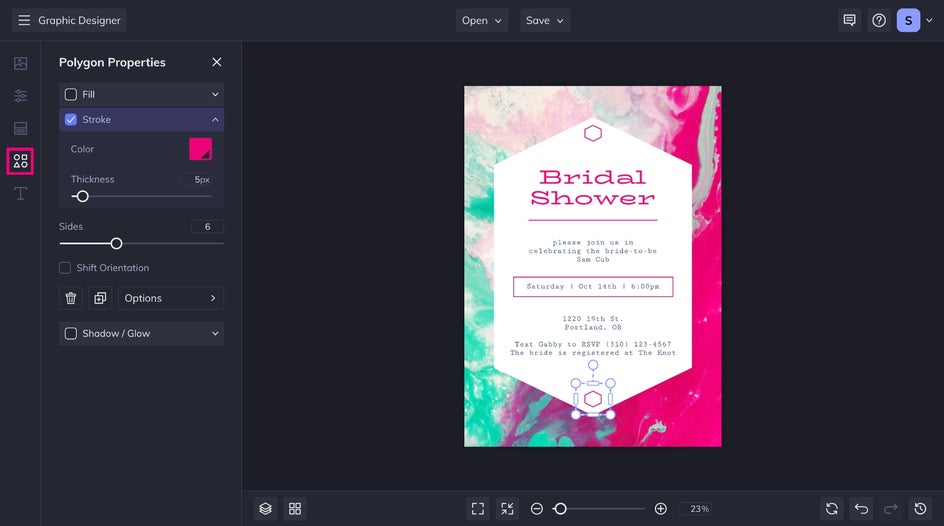Open the Customize sliders sidebar tab
944x526 pixels.
click(x=20, y=96)
